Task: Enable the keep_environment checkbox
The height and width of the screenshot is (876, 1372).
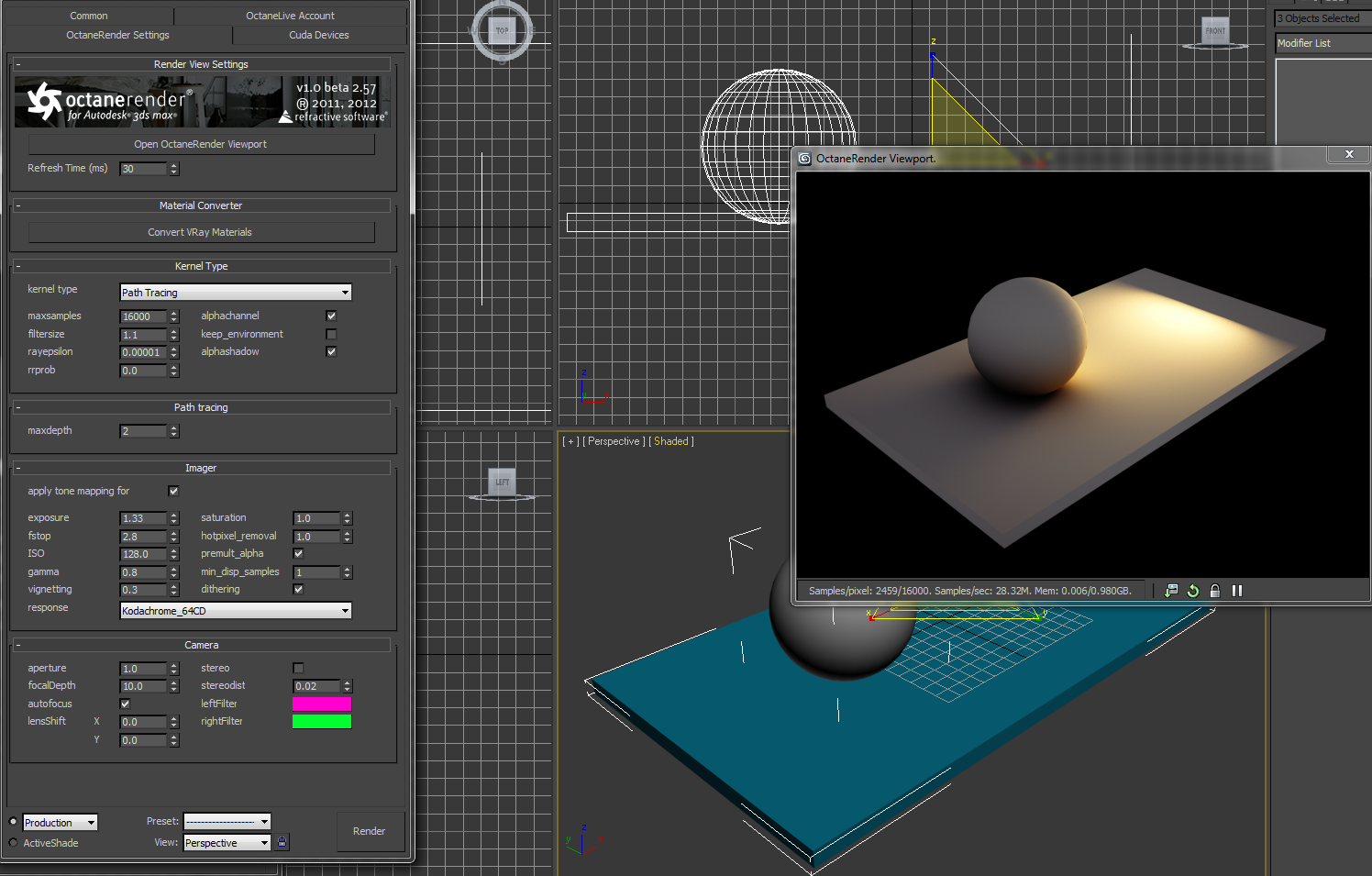Action: tap(331, 334)
